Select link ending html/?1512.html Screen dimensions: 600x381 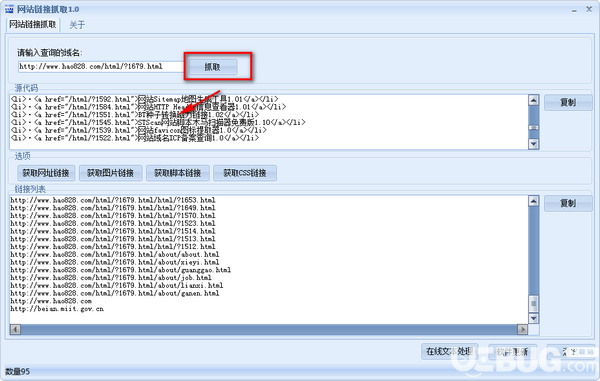tap(113, 247)
